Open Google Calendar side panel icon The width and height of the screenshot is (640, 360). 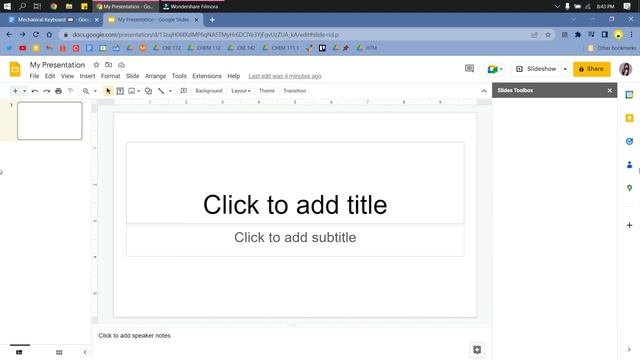tap(629, 95)
